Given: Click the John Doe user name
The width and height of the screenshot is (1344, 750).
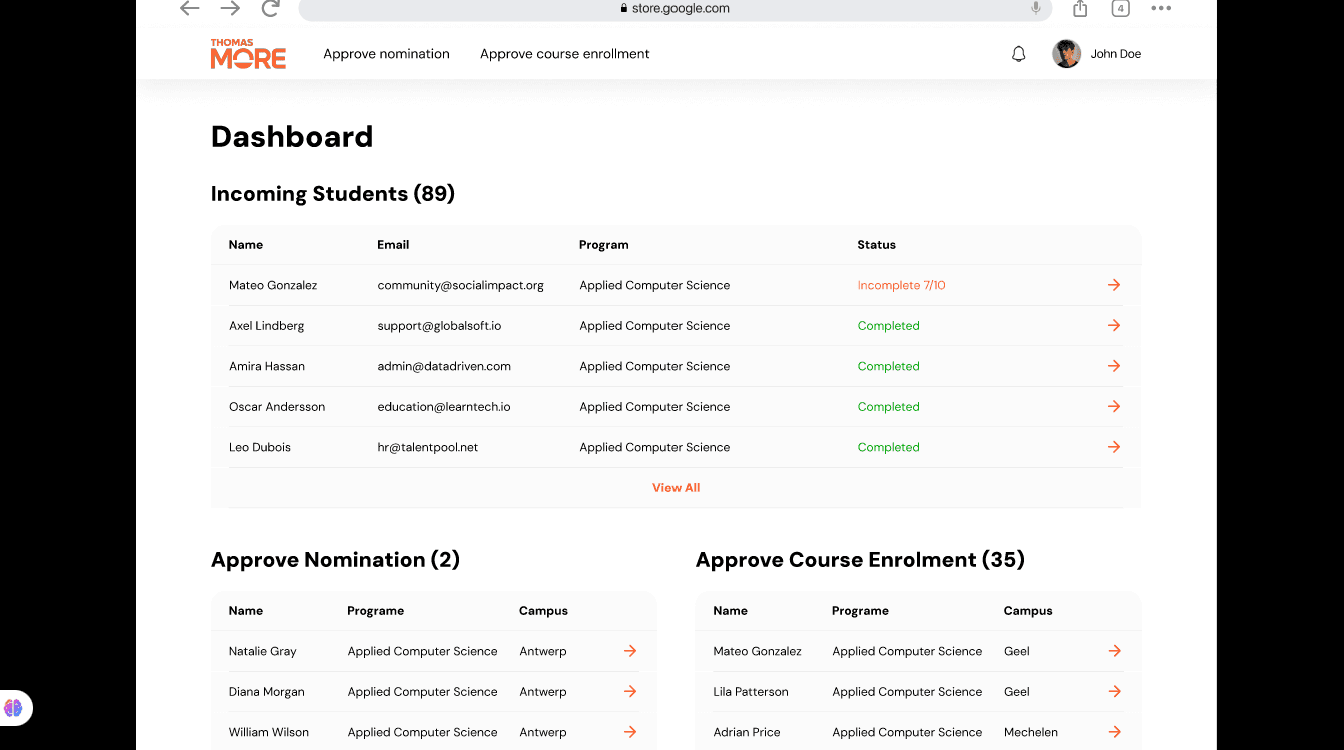Looking at the screenshot, I should 1116,54.
